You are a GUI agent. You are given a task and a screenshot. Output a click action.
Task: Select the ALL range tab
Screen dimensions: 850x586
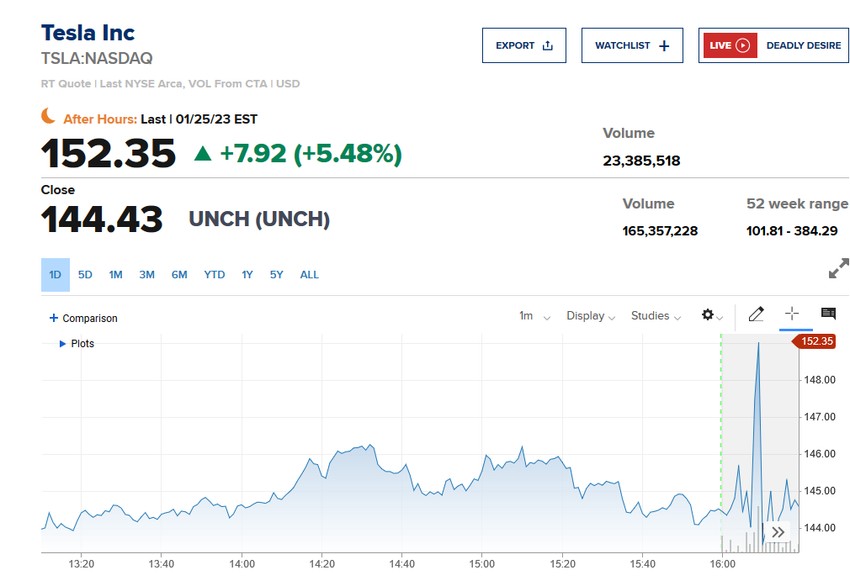[309, 274]
